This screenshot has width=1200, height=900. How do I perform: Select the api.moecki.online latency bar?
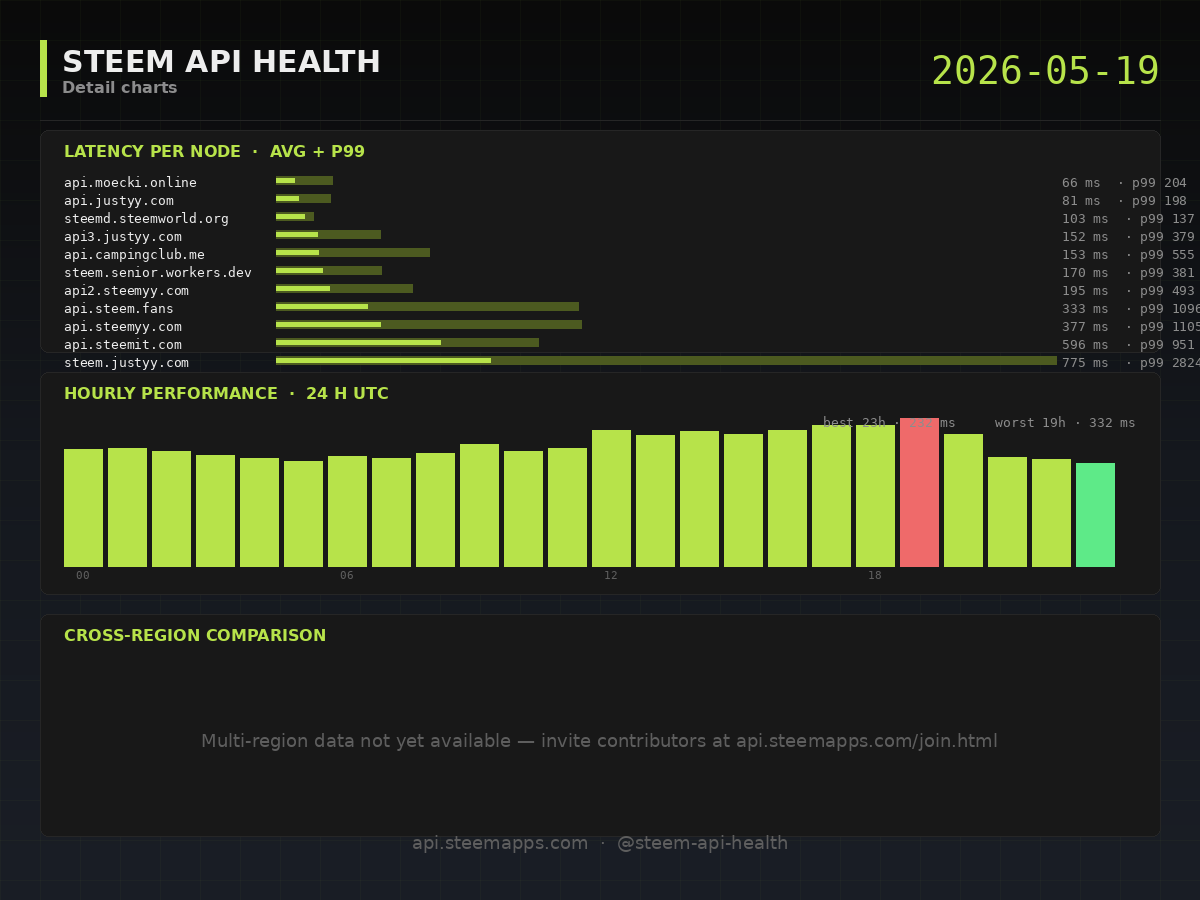point(304,181)
